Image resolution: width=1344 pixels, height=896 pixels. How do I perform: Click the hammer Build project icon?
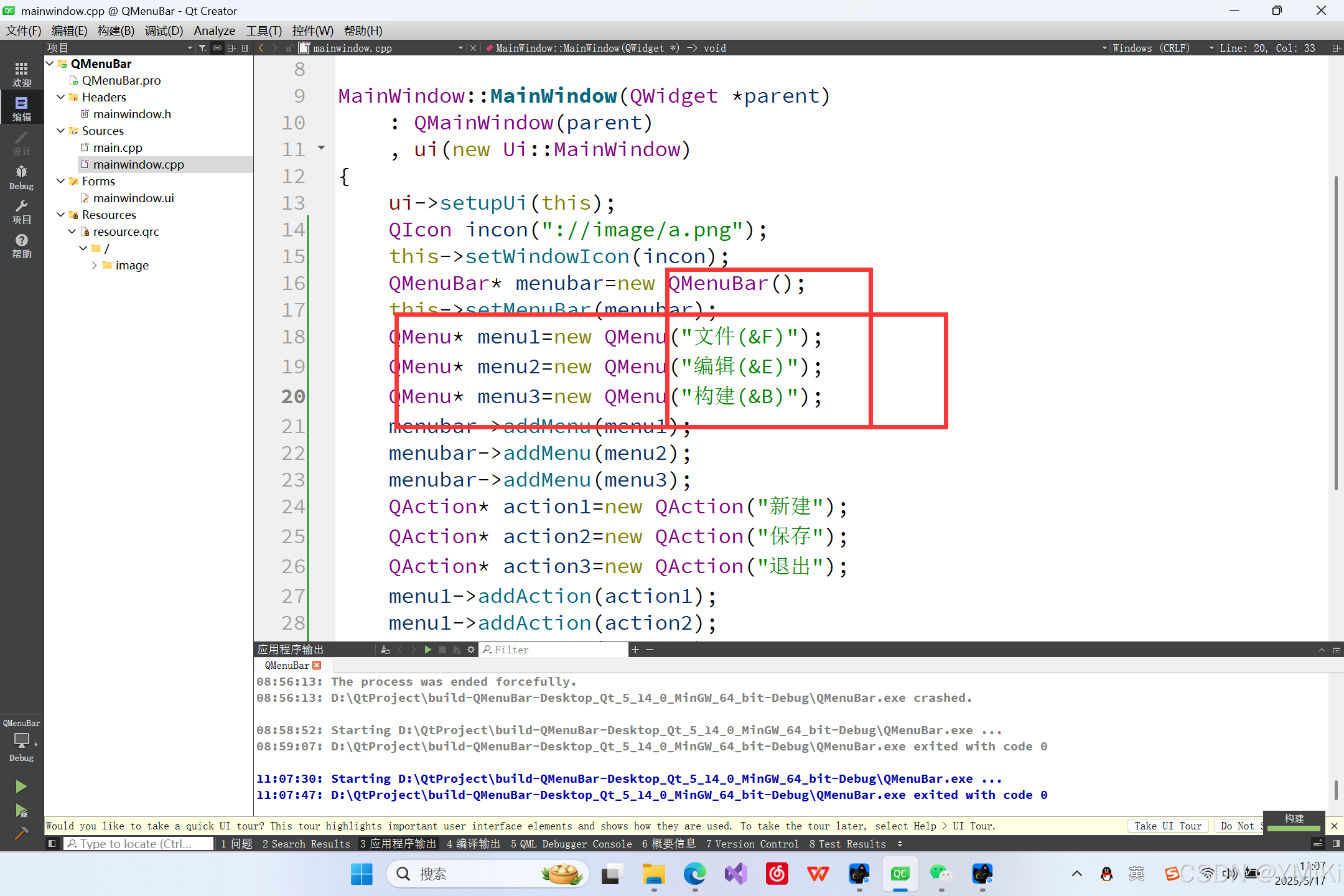[x=21, y=833]
